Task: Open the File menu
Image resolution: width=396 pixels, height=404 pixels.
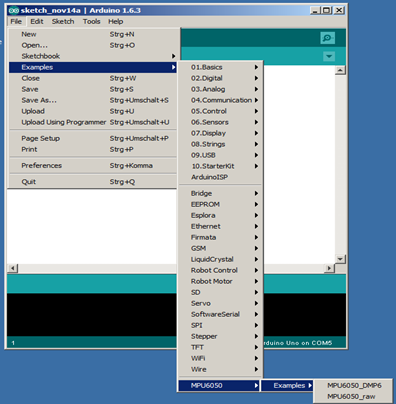Action: (x=16, y=21)
